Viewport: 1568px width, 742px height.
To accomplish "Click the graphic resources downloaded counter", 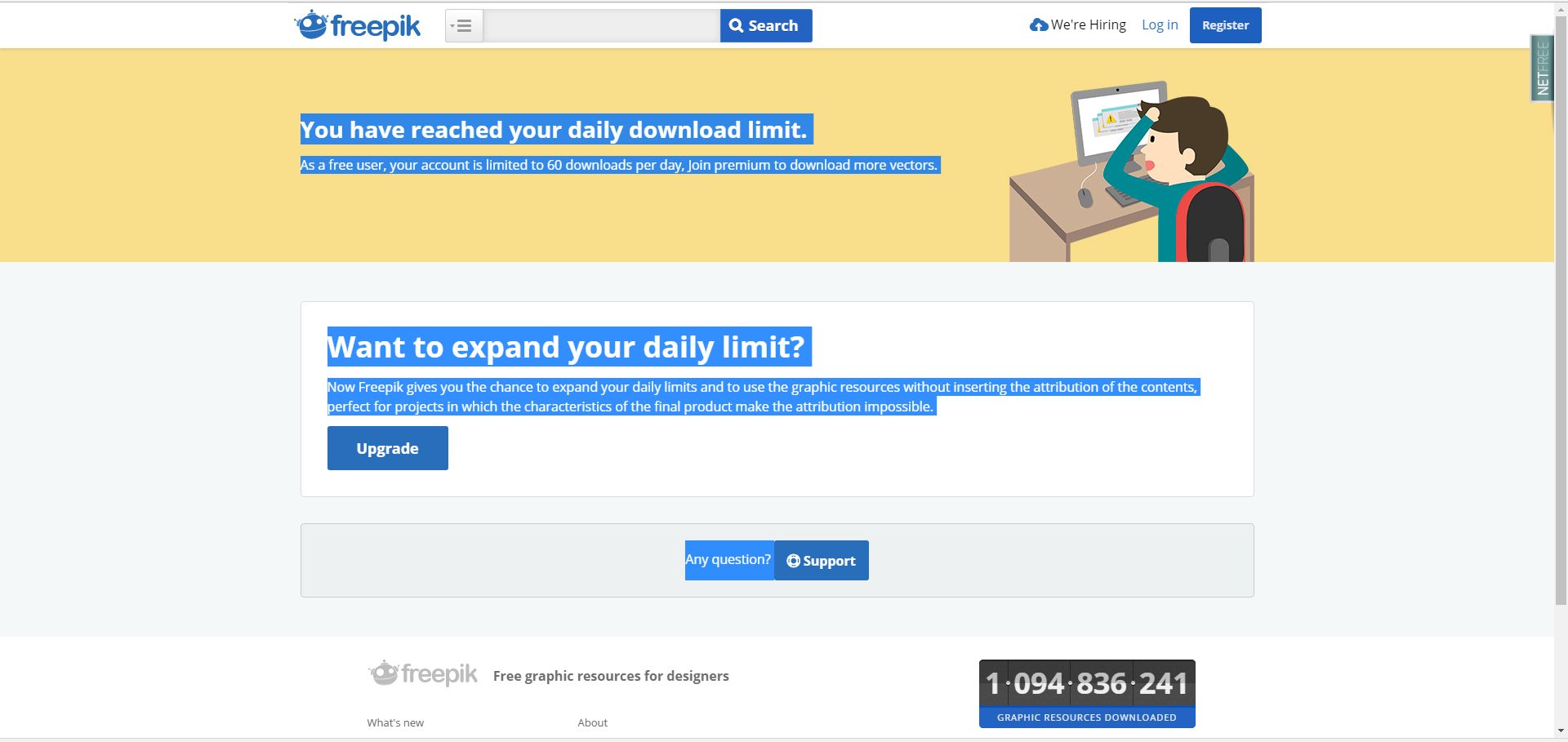I will click(1087, 694).
